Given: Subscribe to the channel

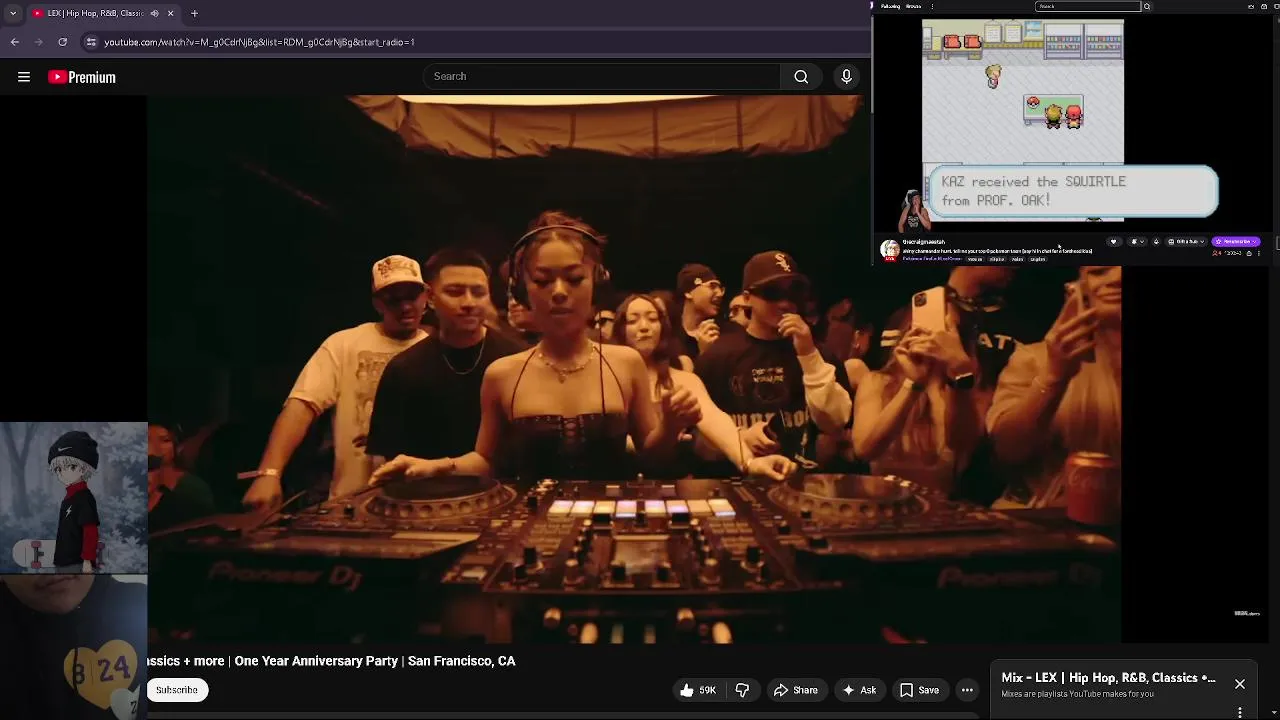Looking at the screenshot, I should (x=177, y=690).
